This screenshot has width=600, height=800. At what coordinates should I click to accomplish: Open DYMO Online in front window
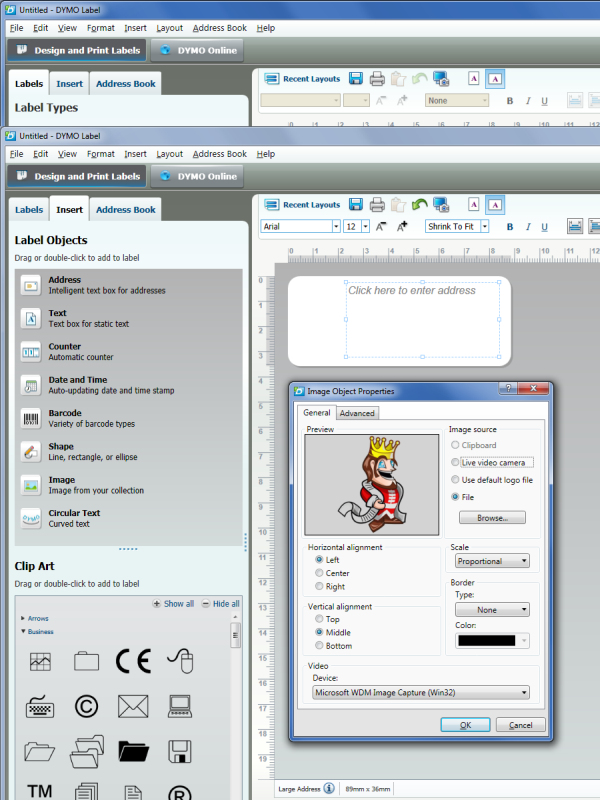point(198,176)
